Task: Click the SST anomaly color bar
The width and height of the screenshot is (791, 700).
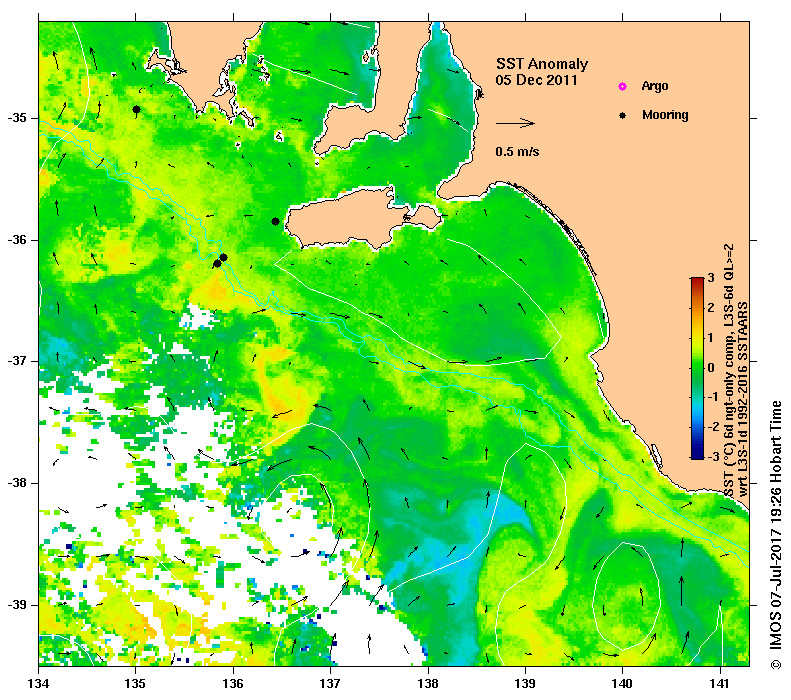Action: click(x=697, y=368)
